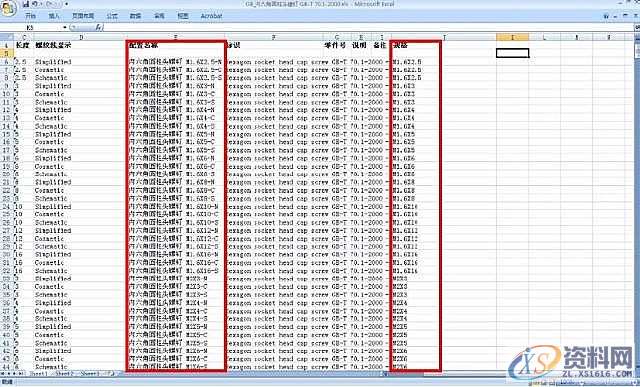Switch to the Acrobat ribbon tab
The width and height of the screenshot is (640, 387).
pyautogui.click(x=211, y=16)
